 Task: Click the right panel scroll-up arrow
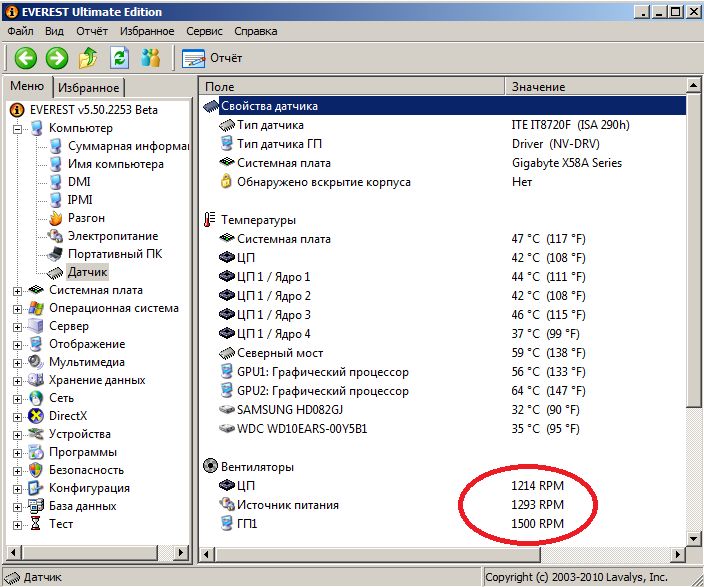click(x=693, y=85)
